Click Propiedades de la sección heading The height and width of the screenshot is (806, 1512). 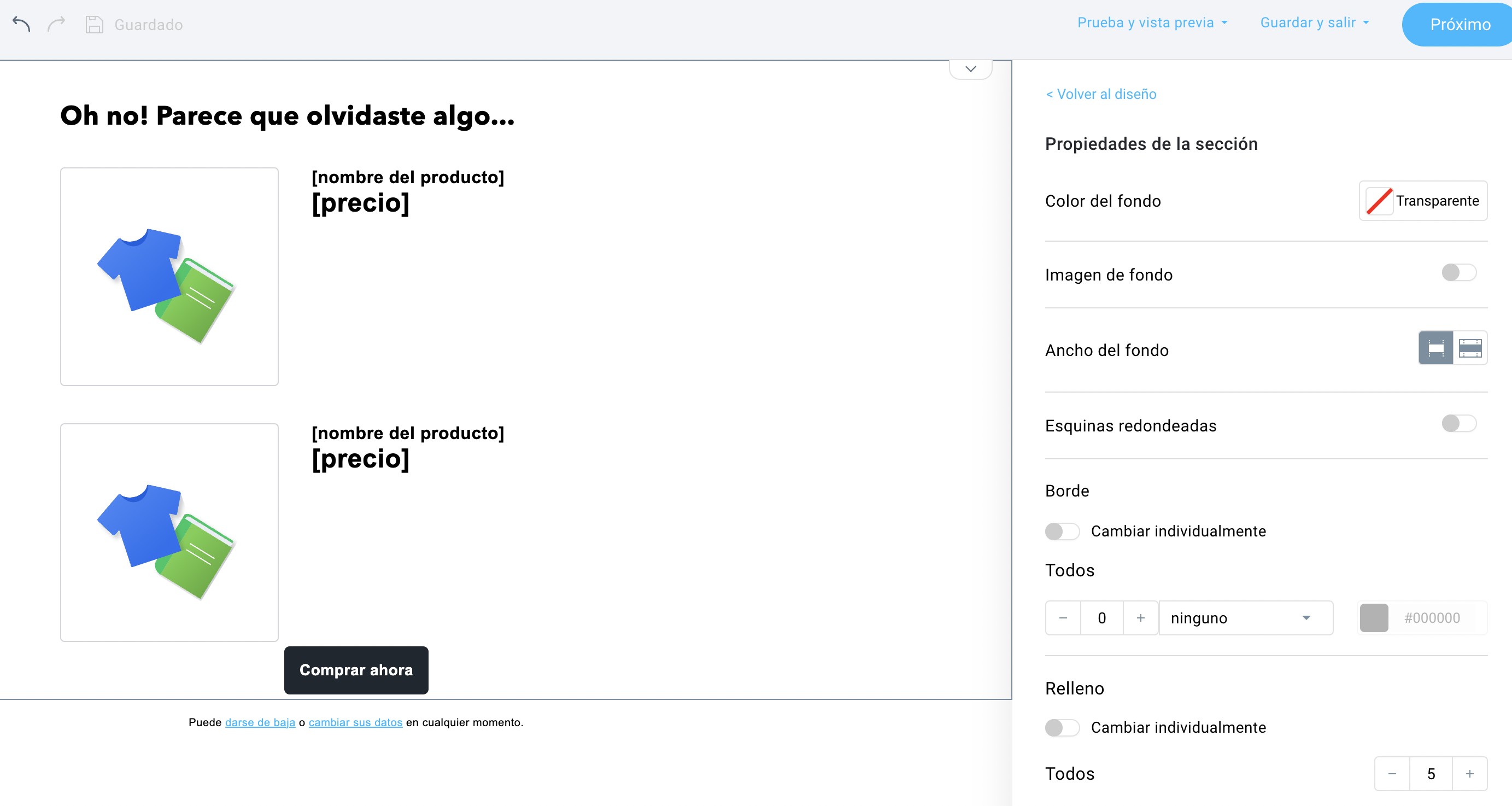pos(1151,144)
